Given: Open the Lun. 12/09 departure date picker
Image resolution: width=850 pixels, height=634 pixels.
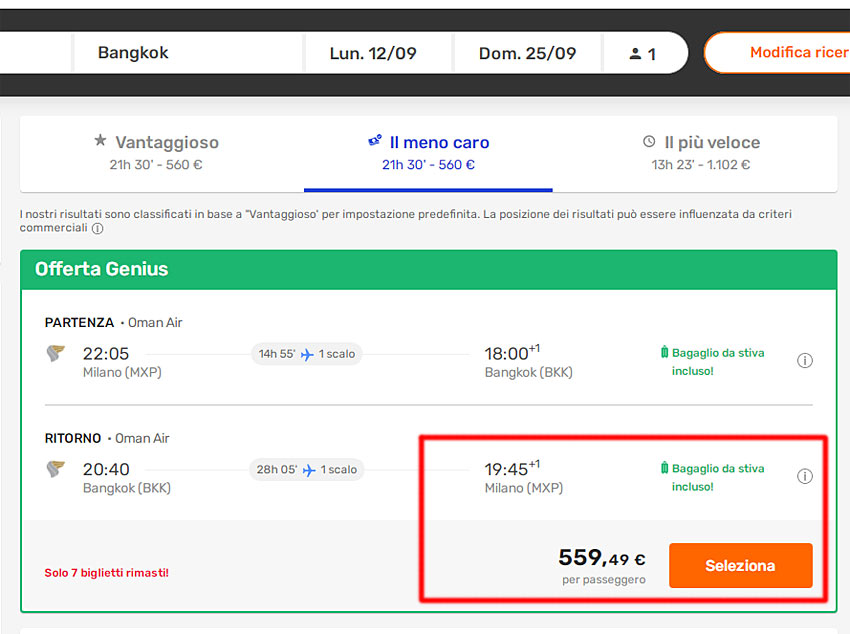Looking at the screenshot, I should (x=373, y=54).
